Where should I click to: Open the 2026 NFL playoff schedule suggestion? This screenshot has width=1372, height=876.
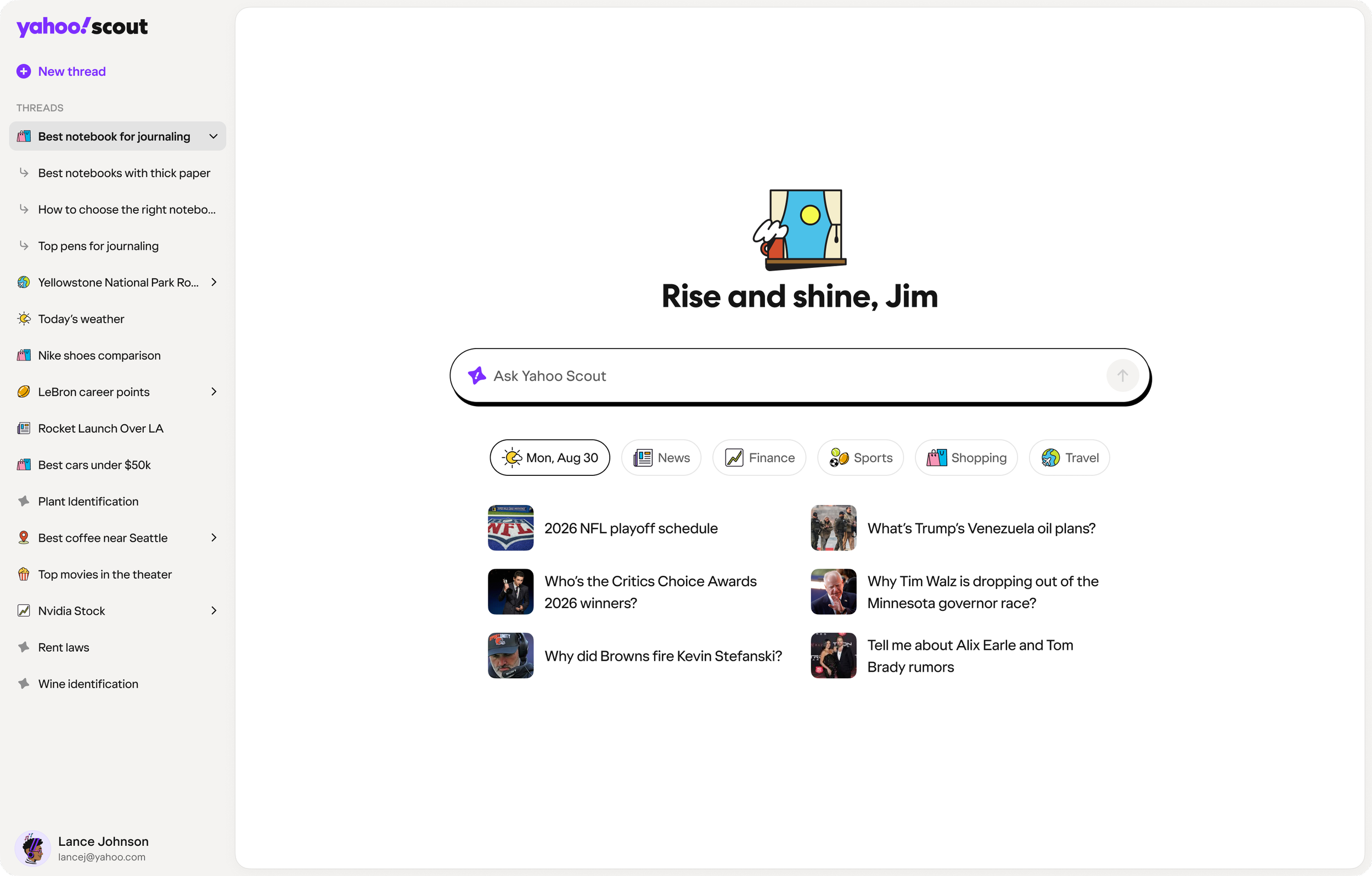pos(630,529)
